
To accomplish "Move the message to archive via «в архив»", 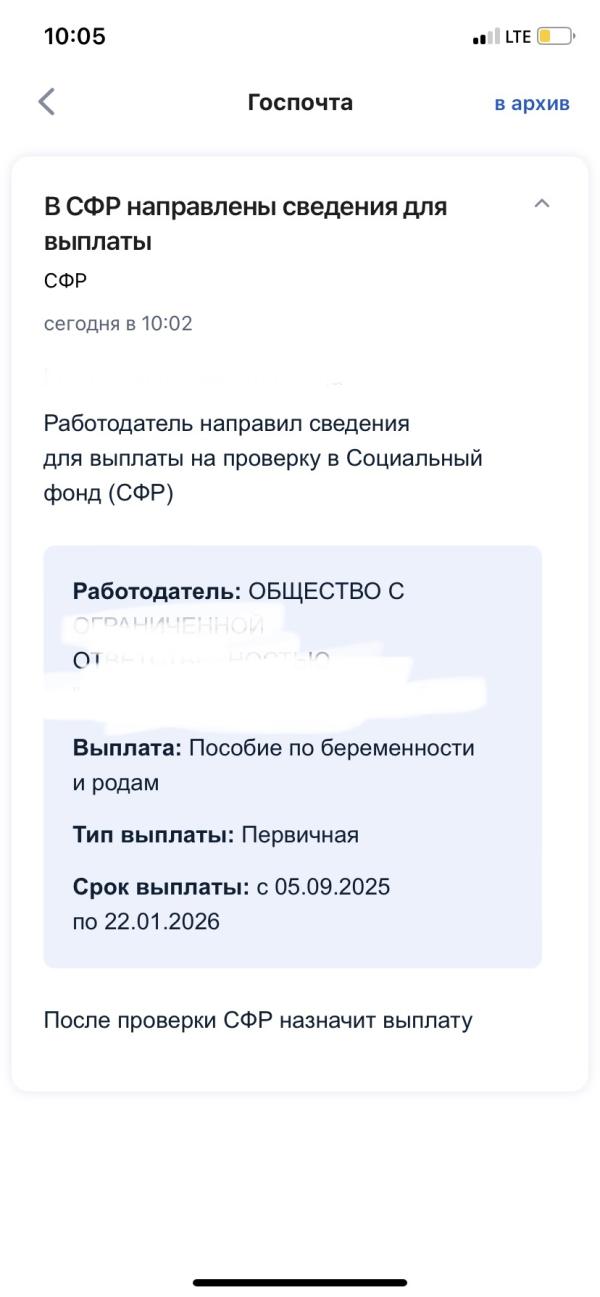I will point(531,103).
